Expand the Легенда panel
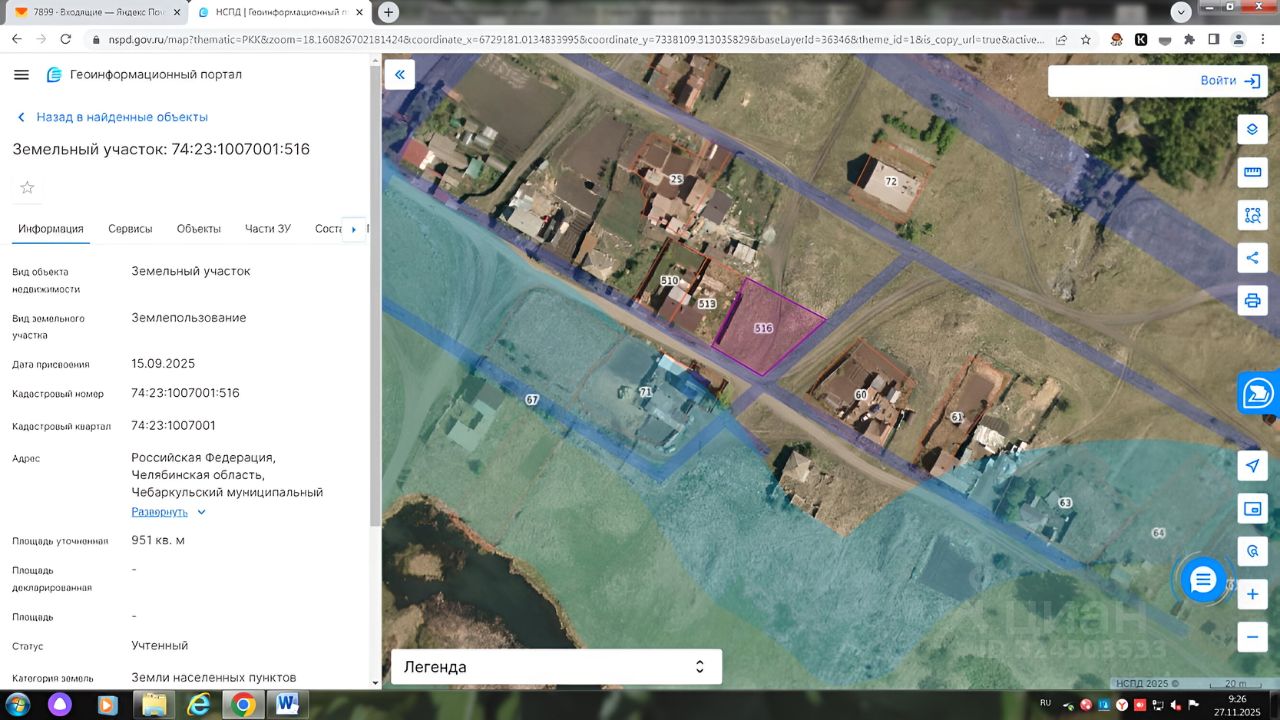The image size is (1280, 720). click(x=556, y=667)
